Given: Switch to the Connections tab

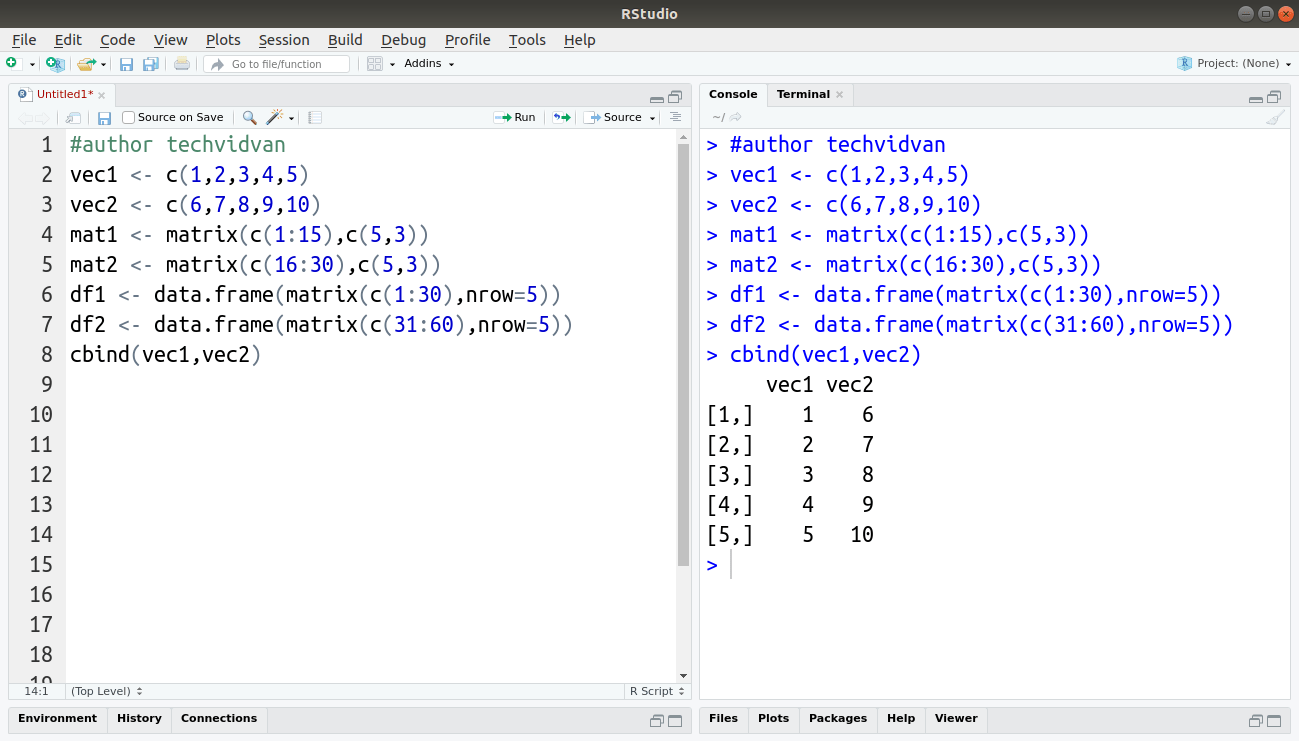Looking at the screenshot, I should point(219,719).
